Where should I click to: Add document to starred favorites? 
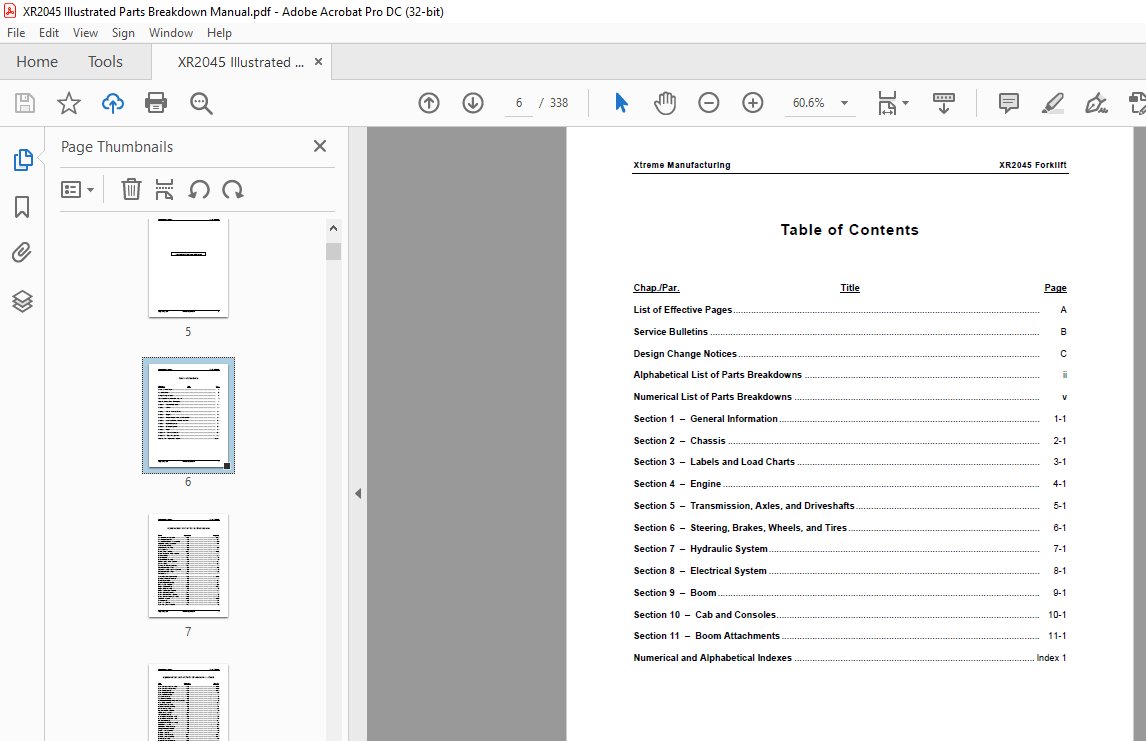[69, 103]
